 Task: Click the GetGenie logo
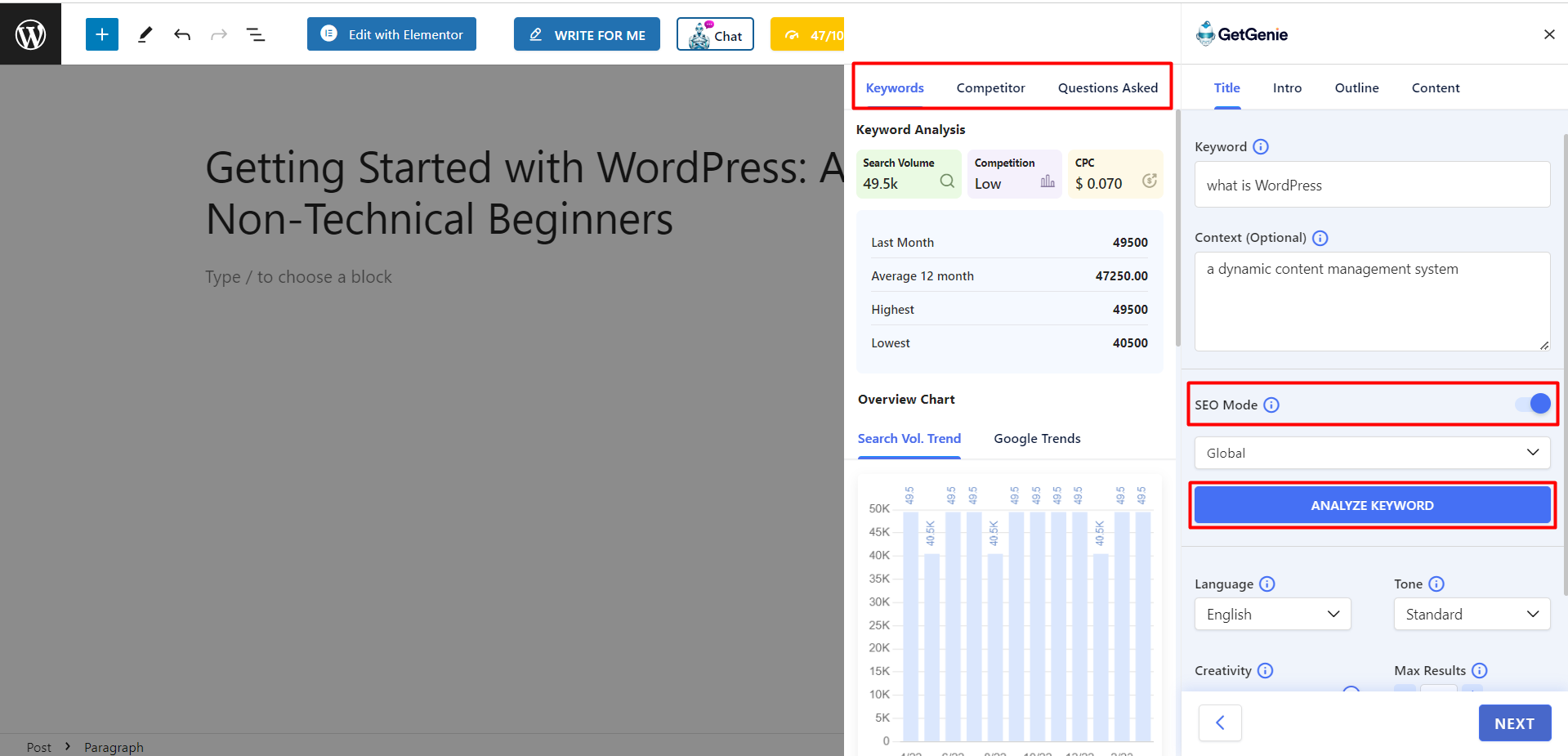[x=1242, y=34]
